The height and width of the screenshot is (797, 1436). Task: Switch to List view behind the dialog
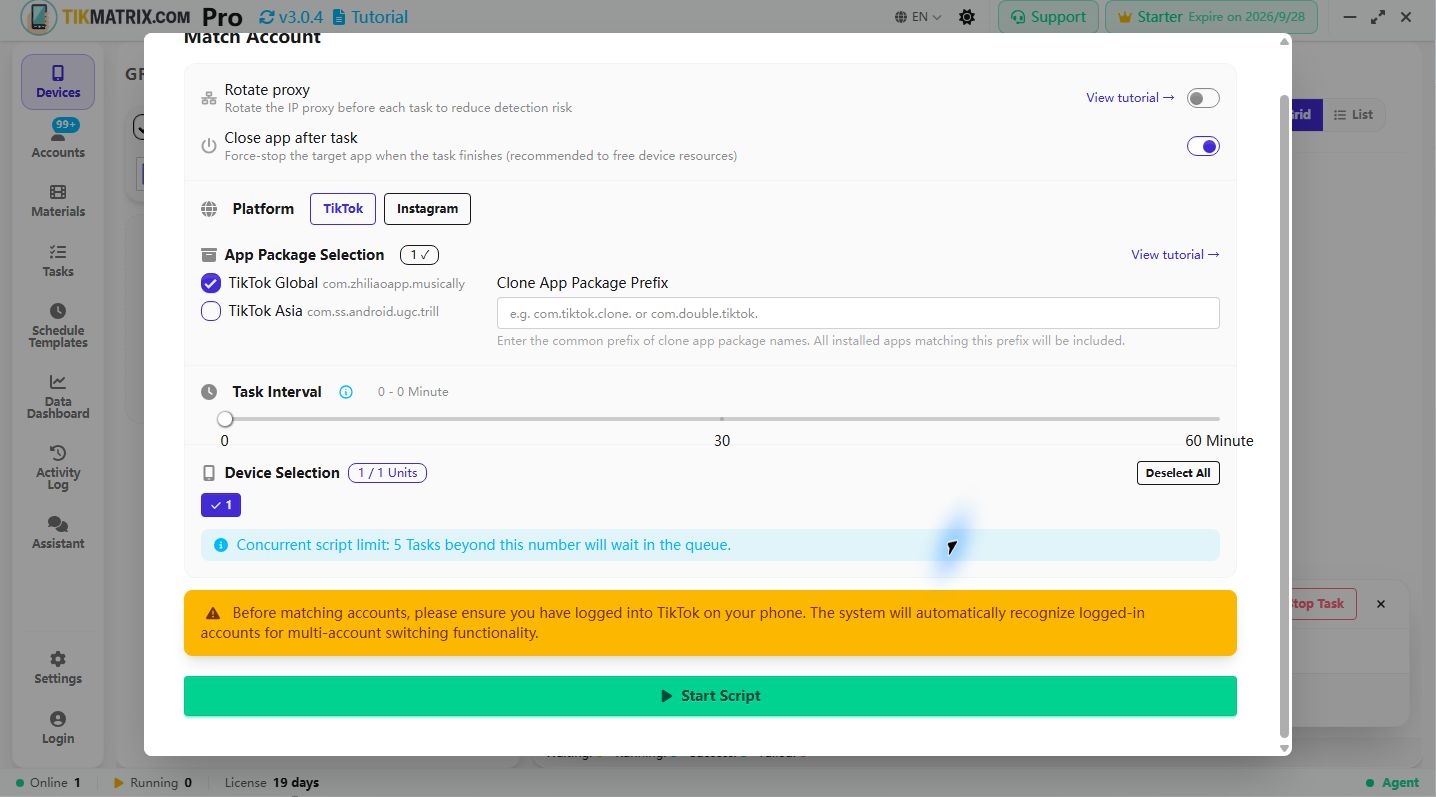point(1353,115)
